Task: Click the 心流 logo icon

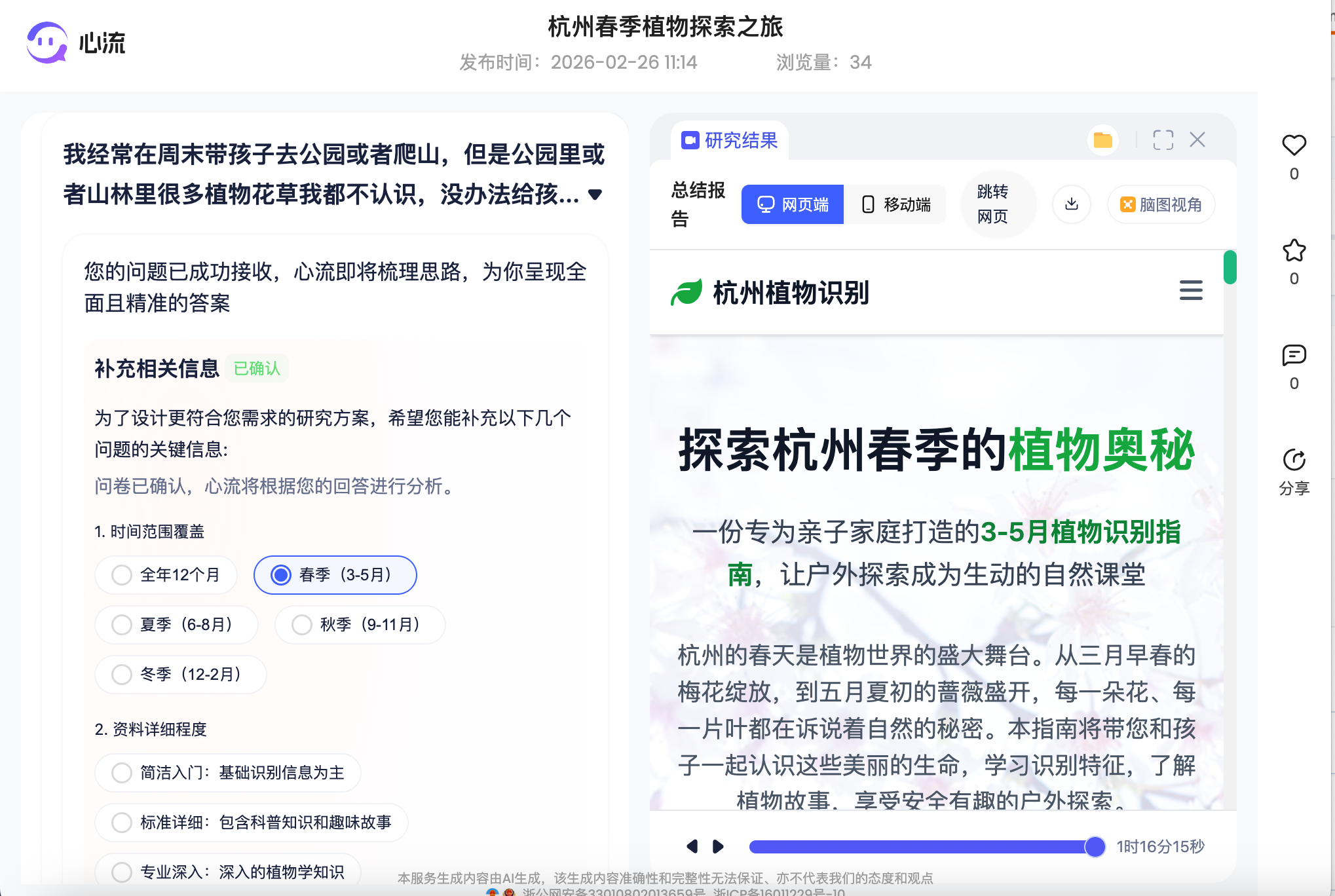Action: pos(46,43)
